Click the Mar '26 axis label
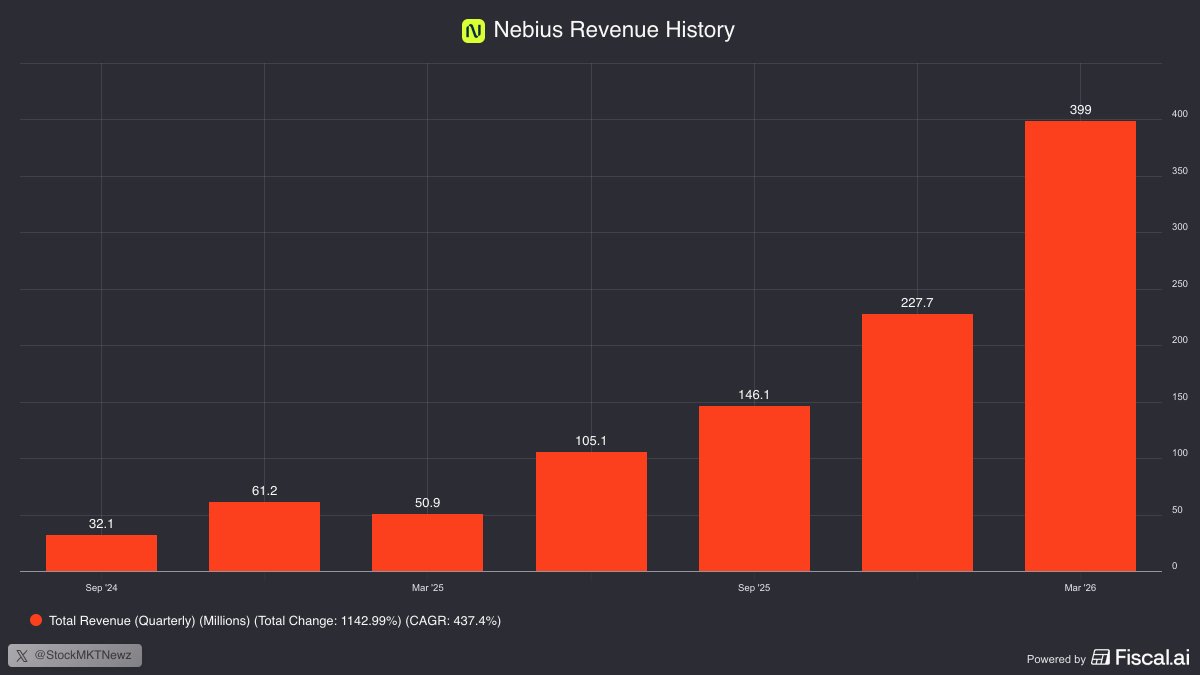This screenshot has width=1200, height=675. tap(1080, 588)
